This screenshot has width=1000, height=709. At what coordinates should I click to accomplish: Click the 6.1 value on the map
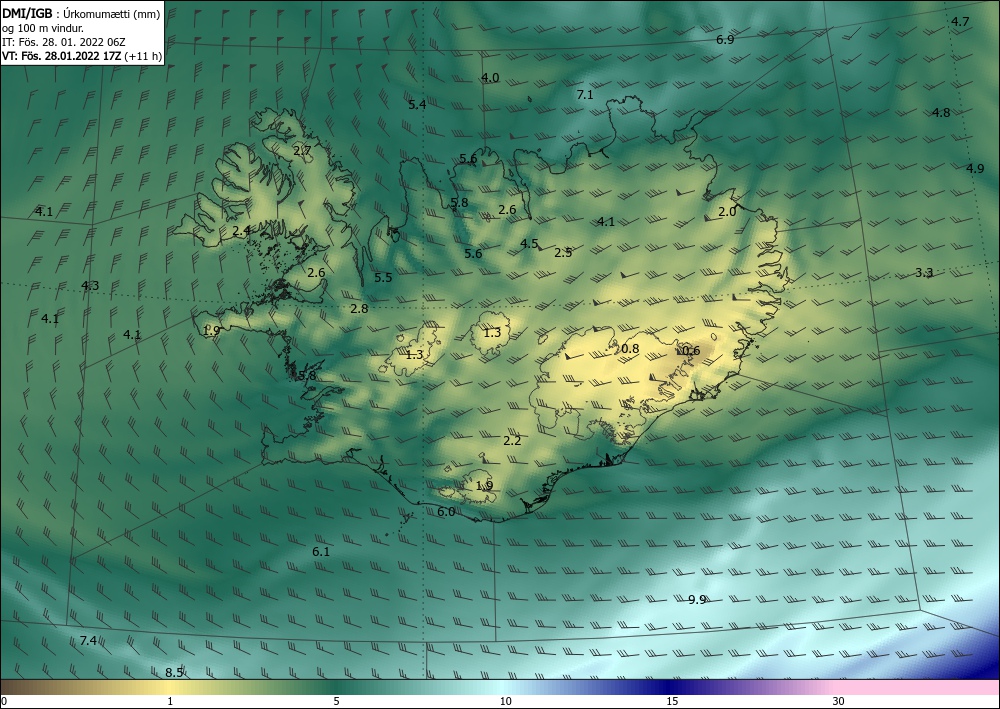[321, 552]
